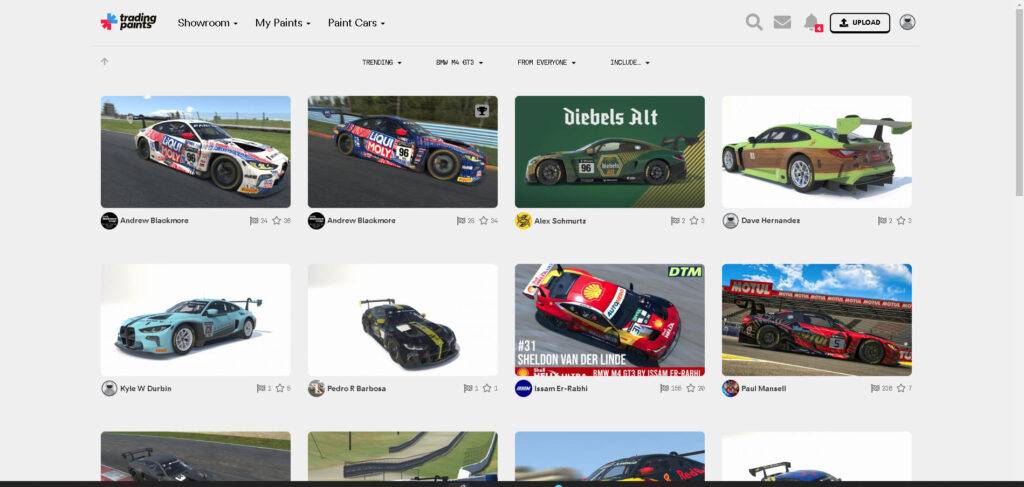Open the Include filter dropdown
The height and width of the screenshot is (487, 1024).
pyautogui.click(x=630, y=63)
